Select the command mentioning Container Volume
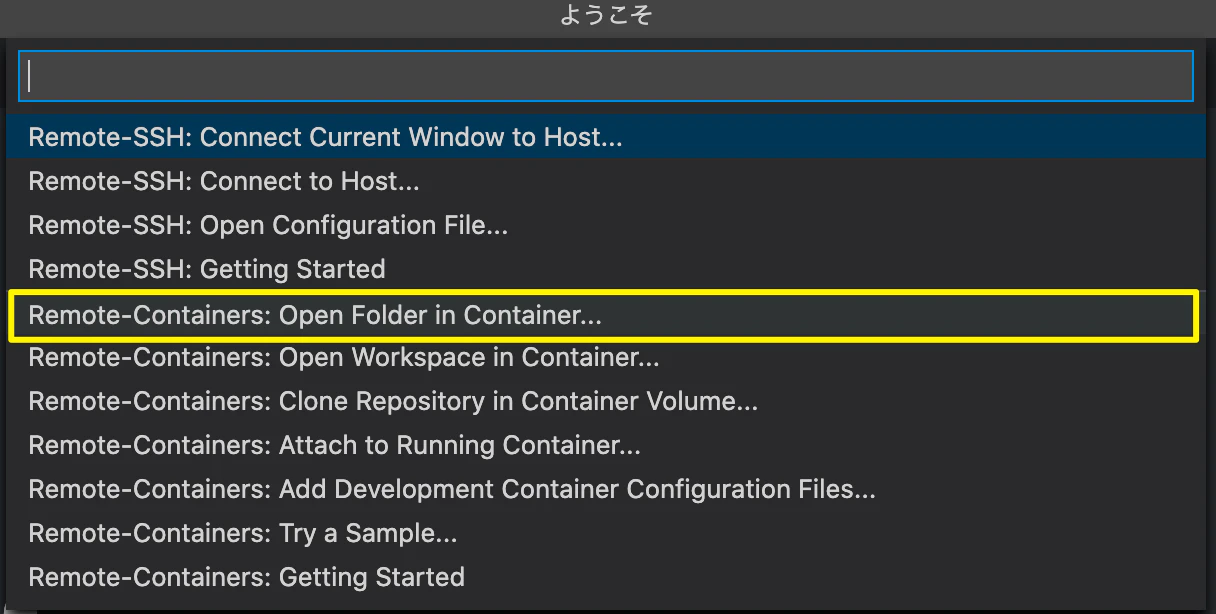 point(393,401)
